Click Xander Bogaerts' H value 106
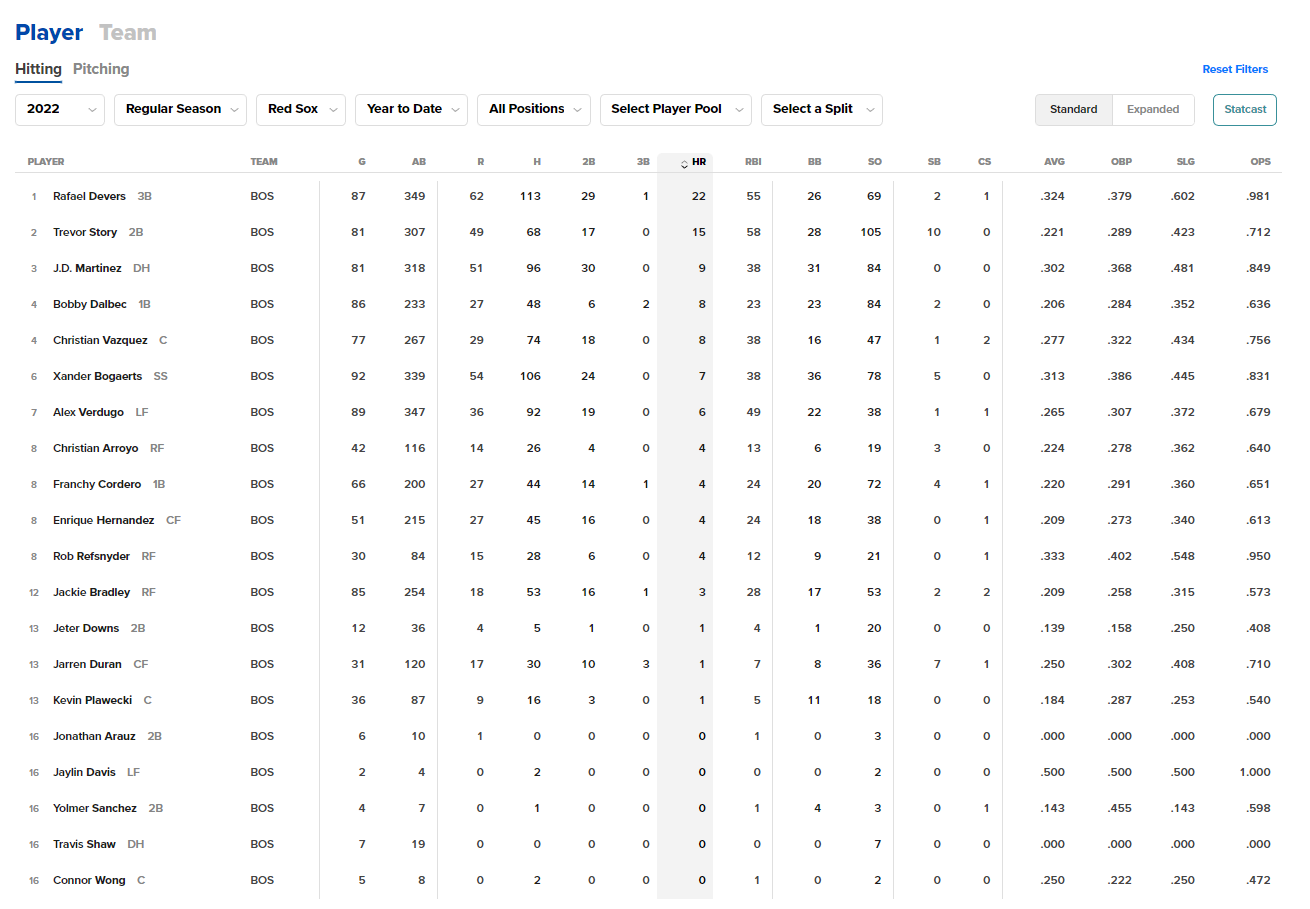Image resolution: width=1310 pixels, height=909 pixels. [x=530, y=376]
